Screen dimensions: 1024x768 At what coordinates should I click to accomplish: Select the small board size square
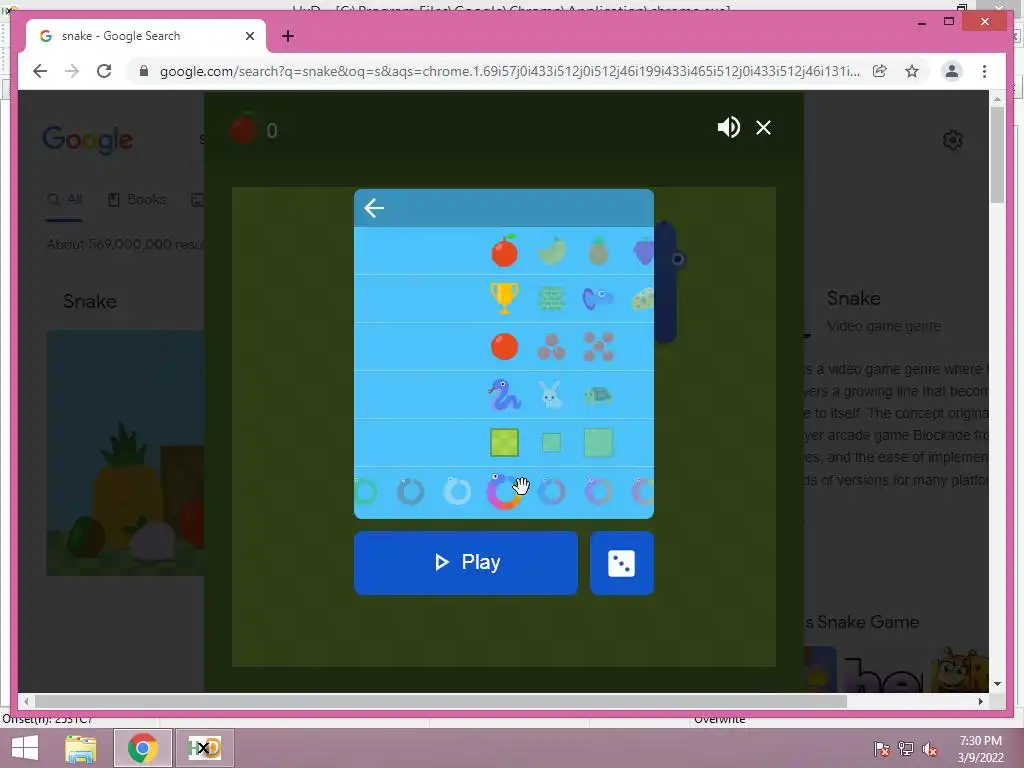[551, 443]
